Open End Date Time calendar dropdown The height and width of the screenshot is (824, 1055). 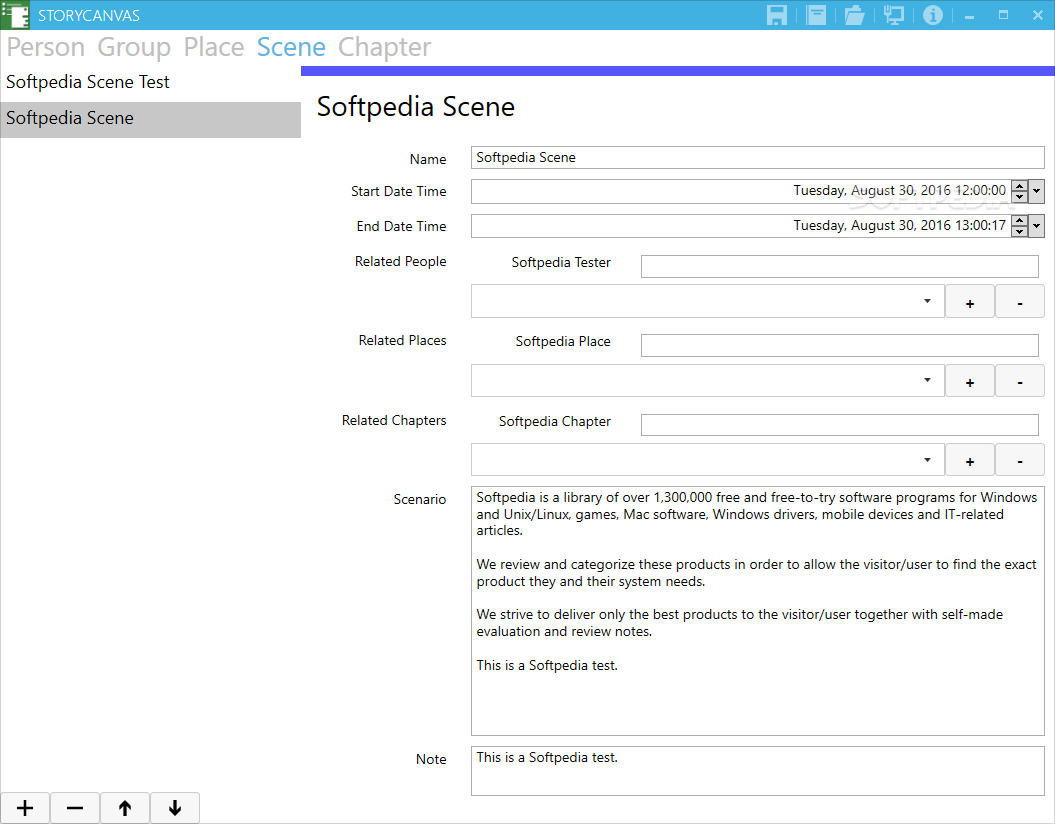coord(1036,226)
